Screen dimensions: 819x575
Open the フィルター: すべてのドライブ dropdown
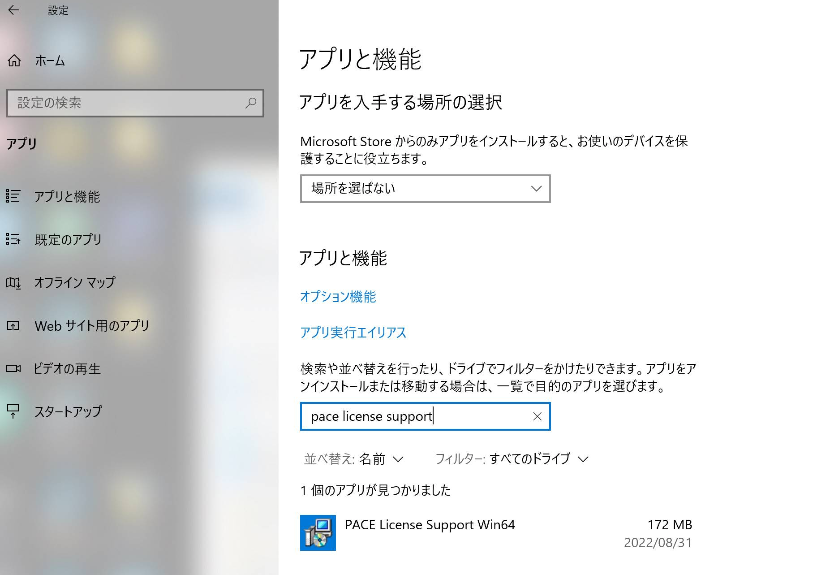[x=512, y=459]
